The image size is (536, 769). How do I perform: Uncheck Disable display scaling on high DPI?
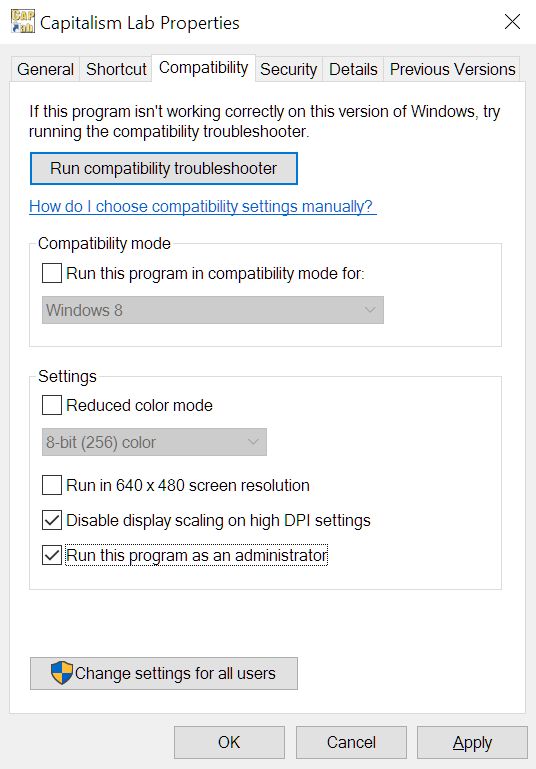[52, 520]
